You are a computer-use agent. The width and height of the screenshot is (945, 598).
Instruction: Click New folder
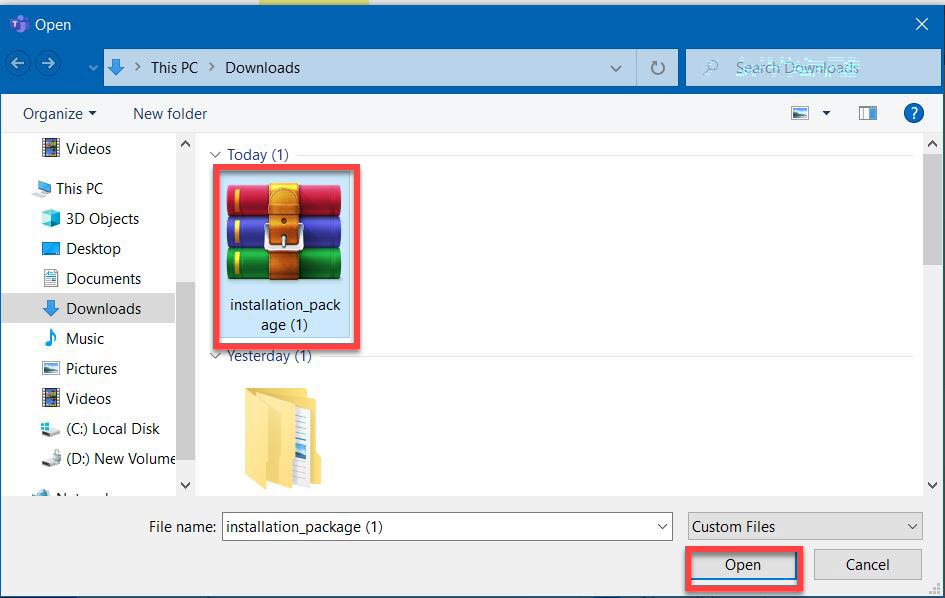click(x=170, y=113)
